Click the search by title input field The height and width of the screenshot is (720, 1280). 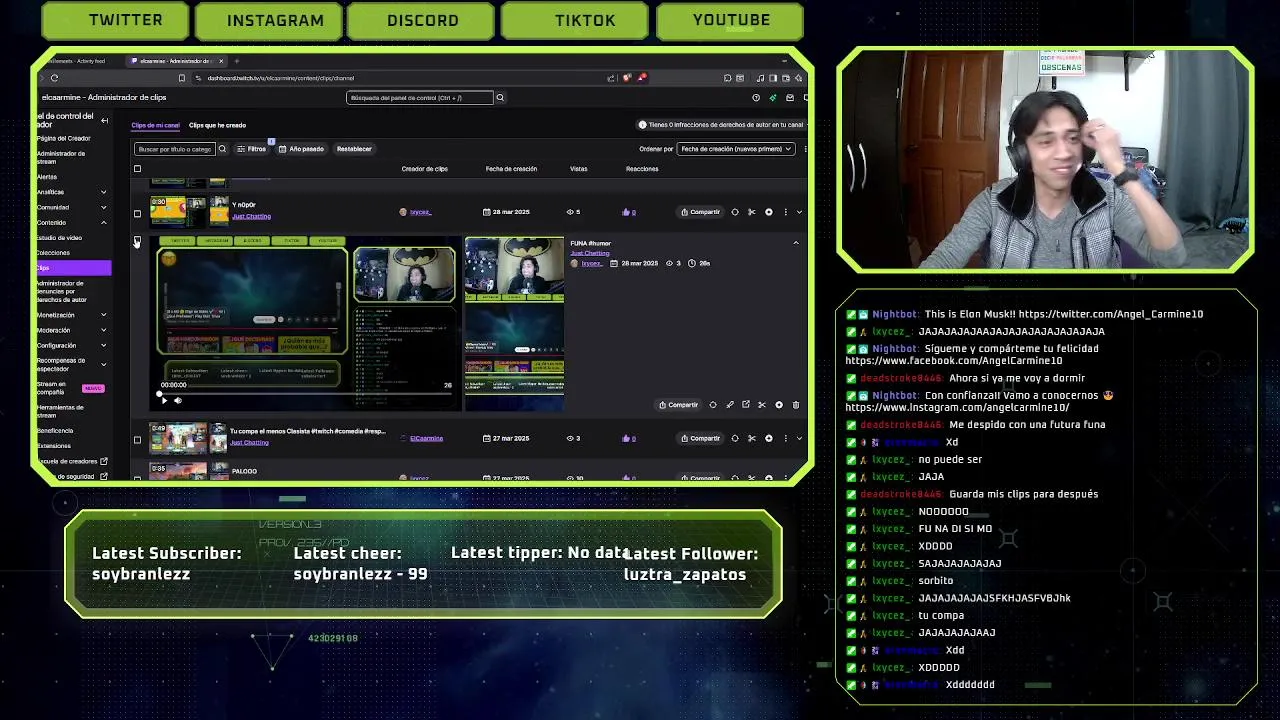(x=174, y=149)
